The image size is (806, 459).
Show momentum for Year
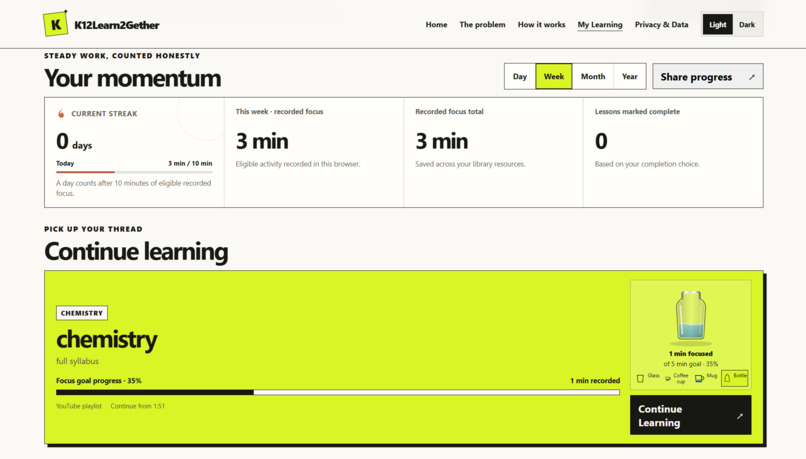coord(629,76)
